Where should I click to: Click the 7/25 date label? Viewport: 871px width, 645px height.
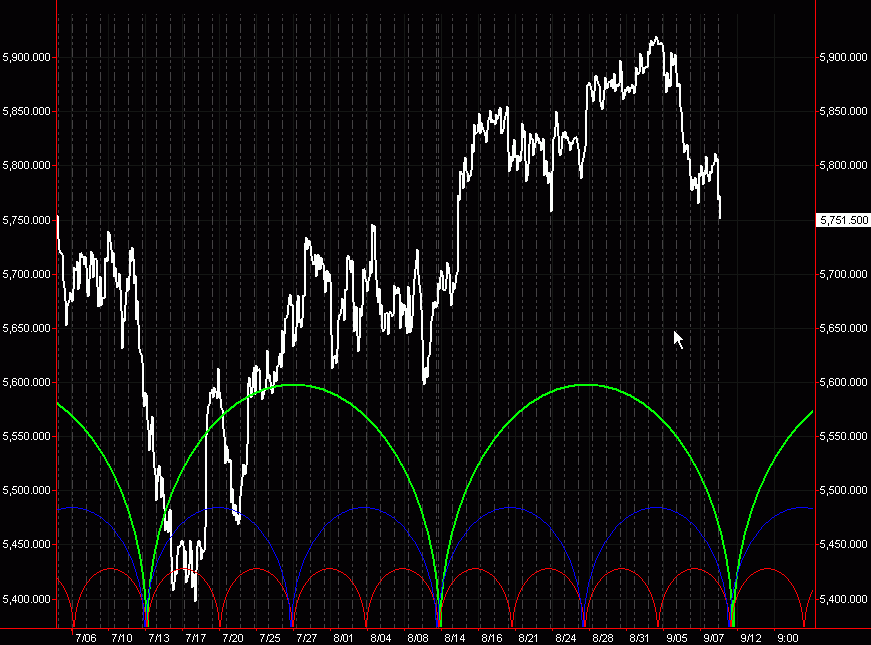point(270,638)
